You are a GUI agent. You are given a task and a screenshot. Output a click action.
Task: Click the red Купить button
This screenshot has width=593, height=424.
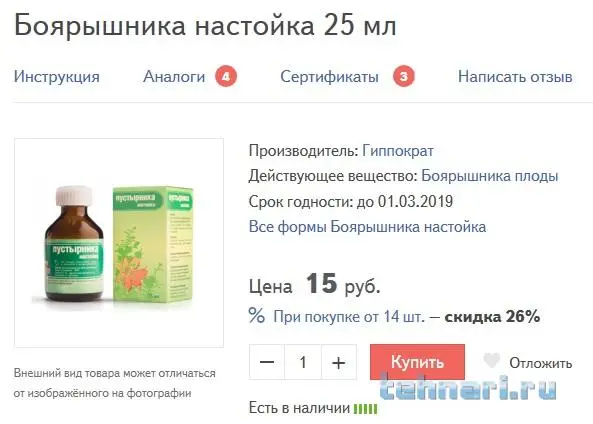(418, 362)
